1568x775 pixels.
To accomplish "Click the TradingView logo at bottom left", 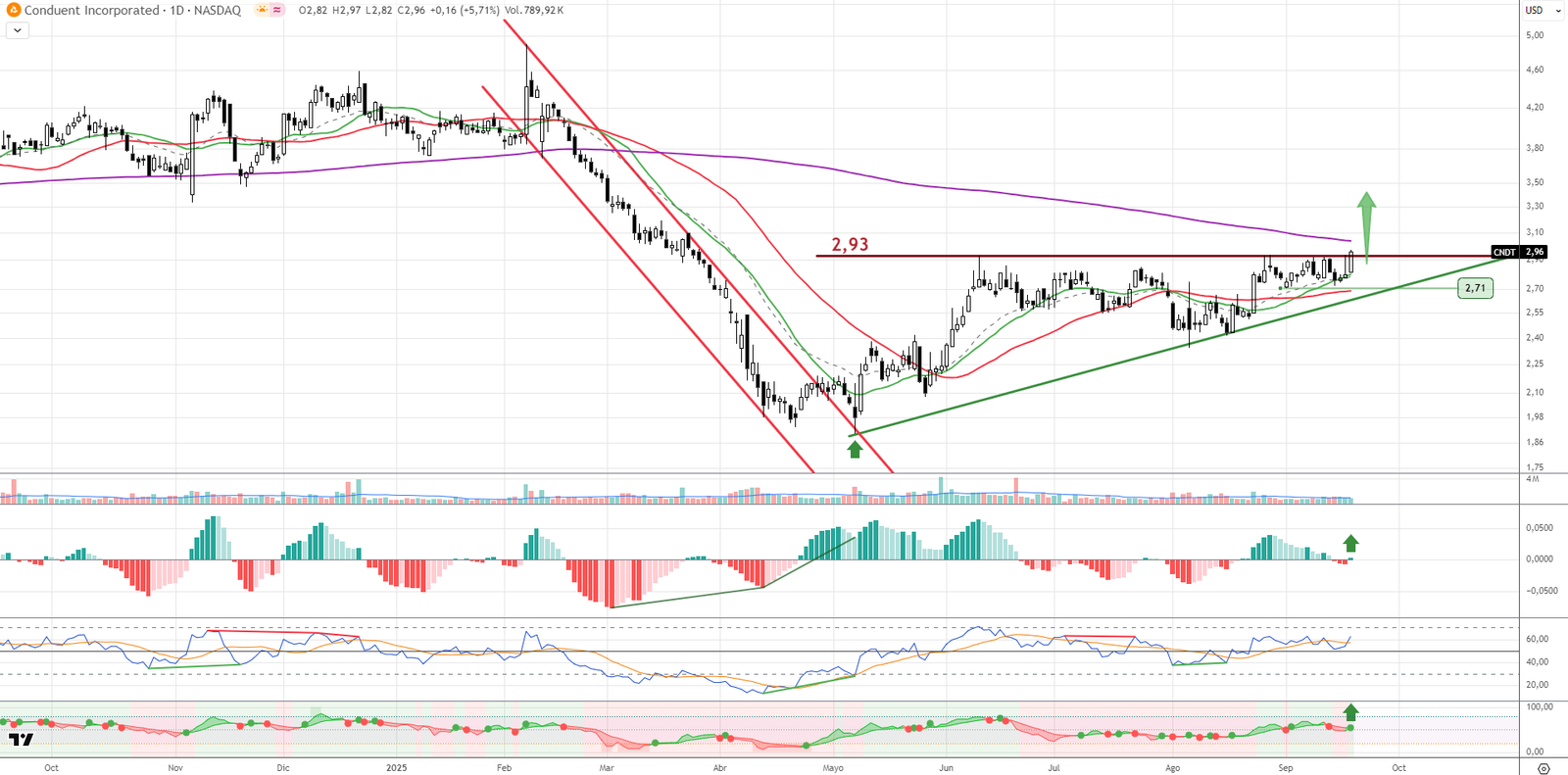I will [21, 740].
